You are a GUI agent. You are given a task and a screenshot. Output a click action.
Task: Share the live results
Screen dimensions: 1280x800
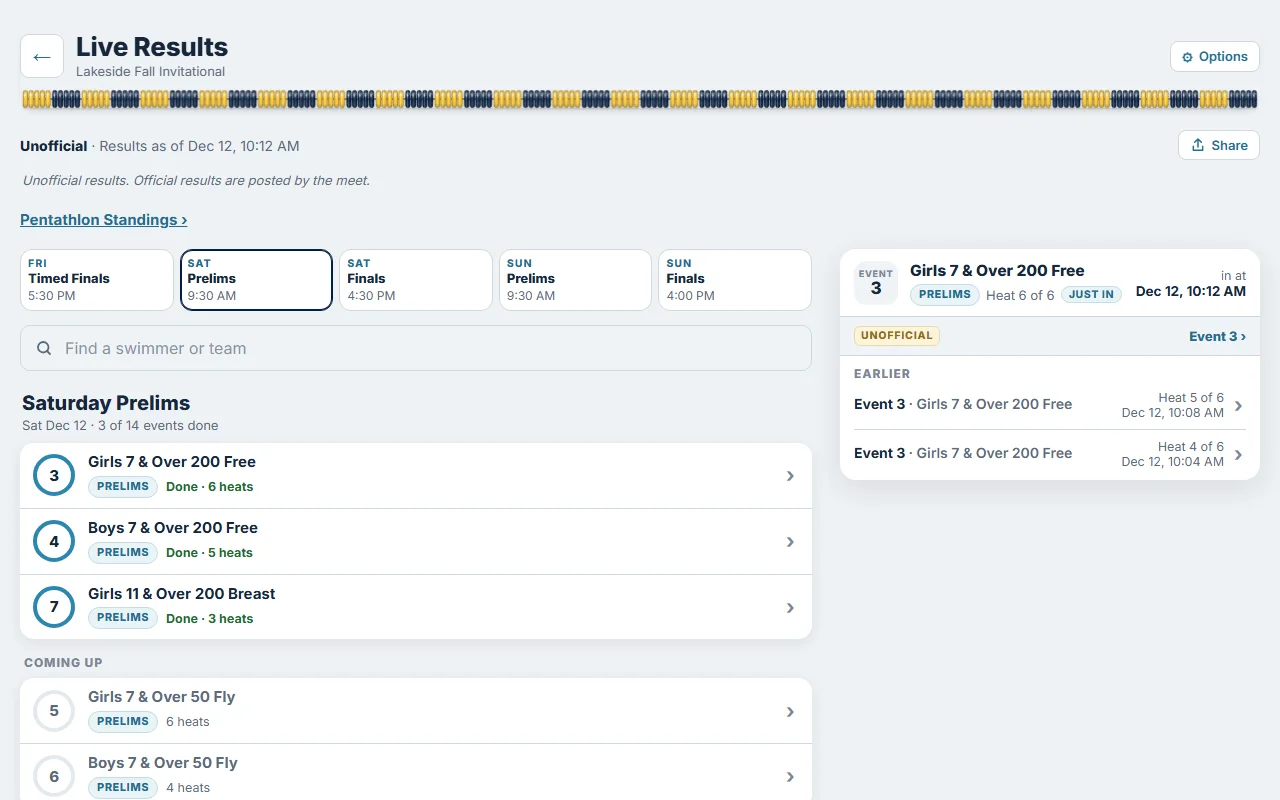(x=1218, y=145)
